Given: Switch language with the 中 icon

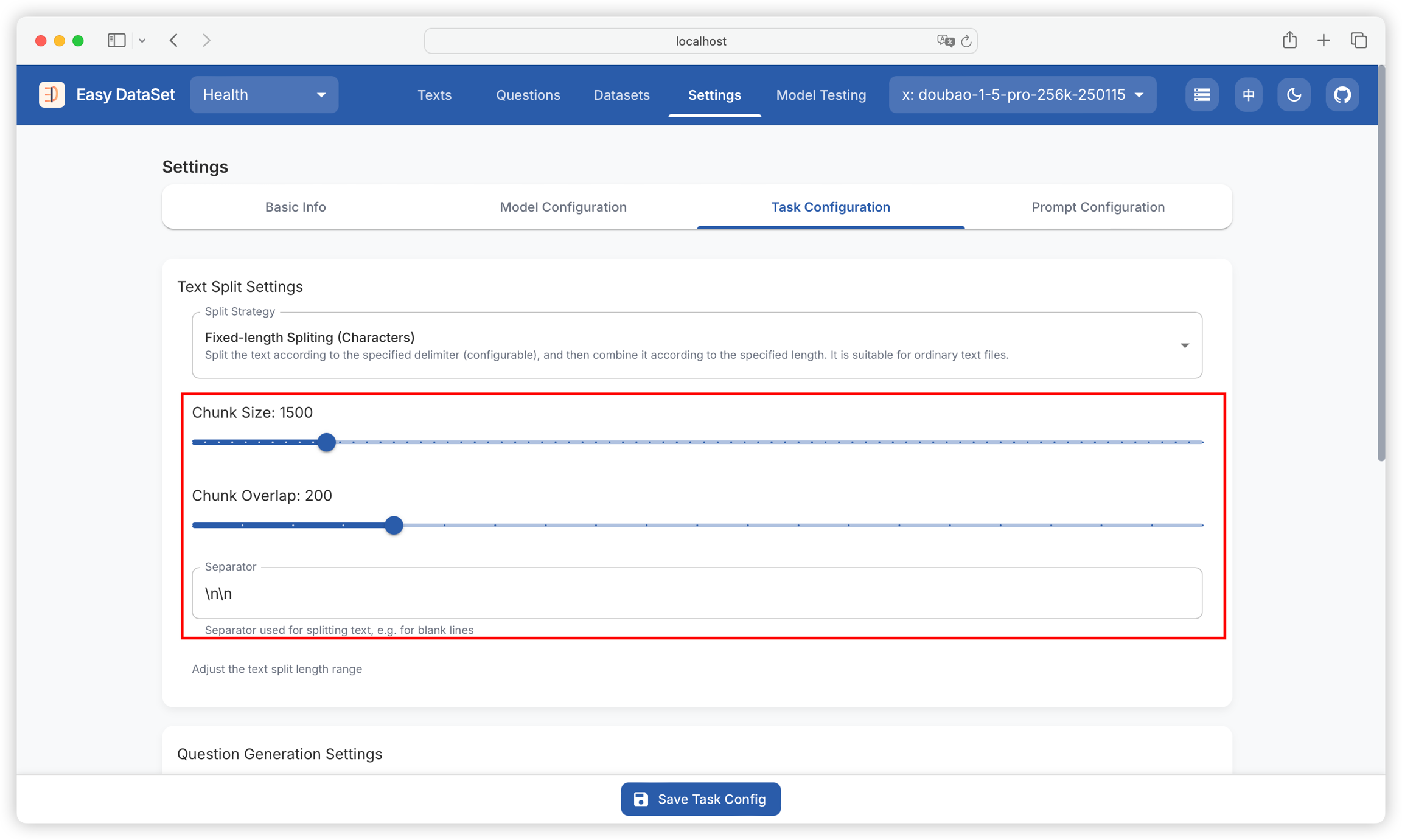Looking at the screenshot, I should click(x=1248, y=94).
